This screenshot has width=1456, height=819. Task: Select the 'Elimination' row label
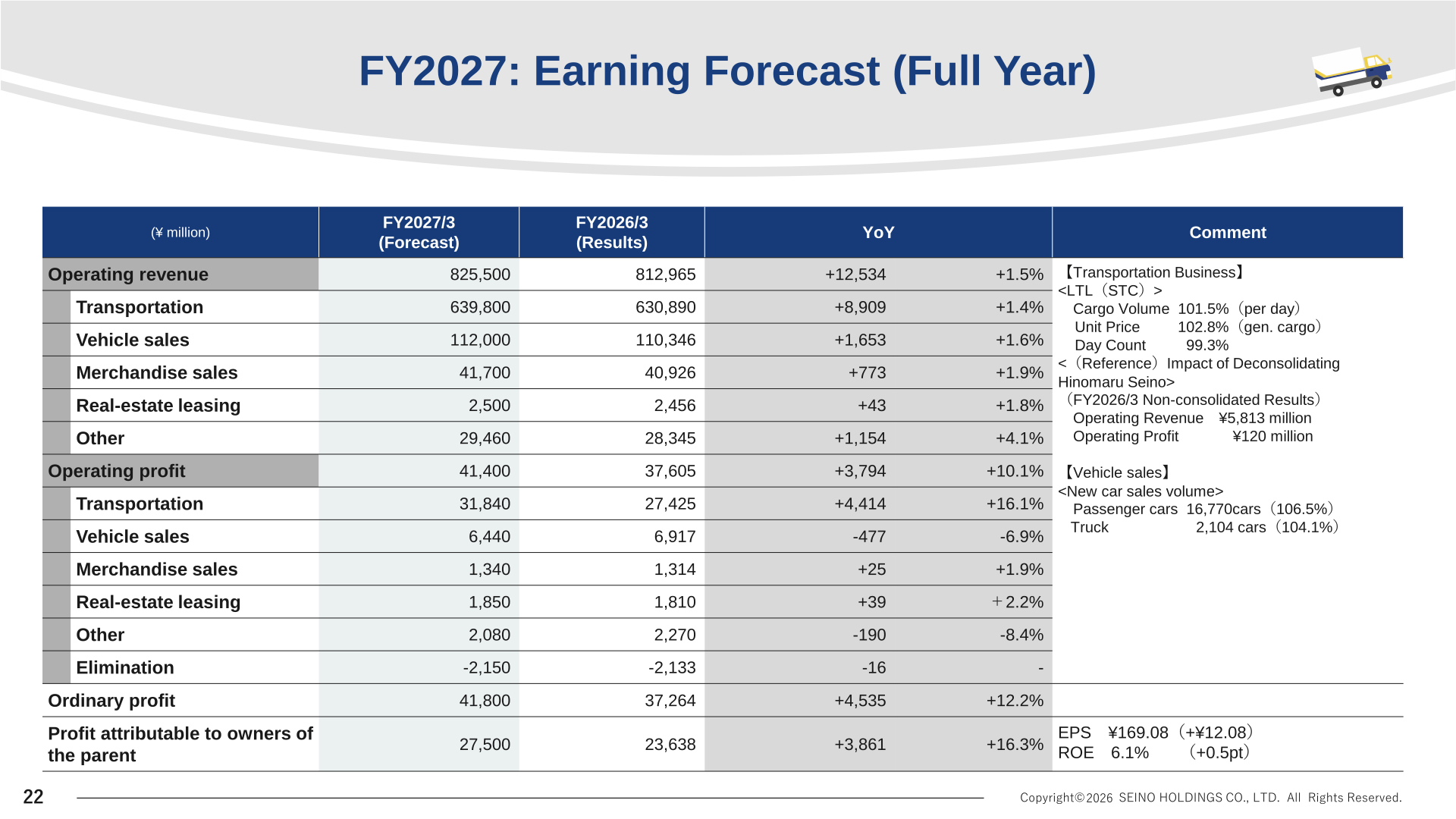(x=125, y=667)
